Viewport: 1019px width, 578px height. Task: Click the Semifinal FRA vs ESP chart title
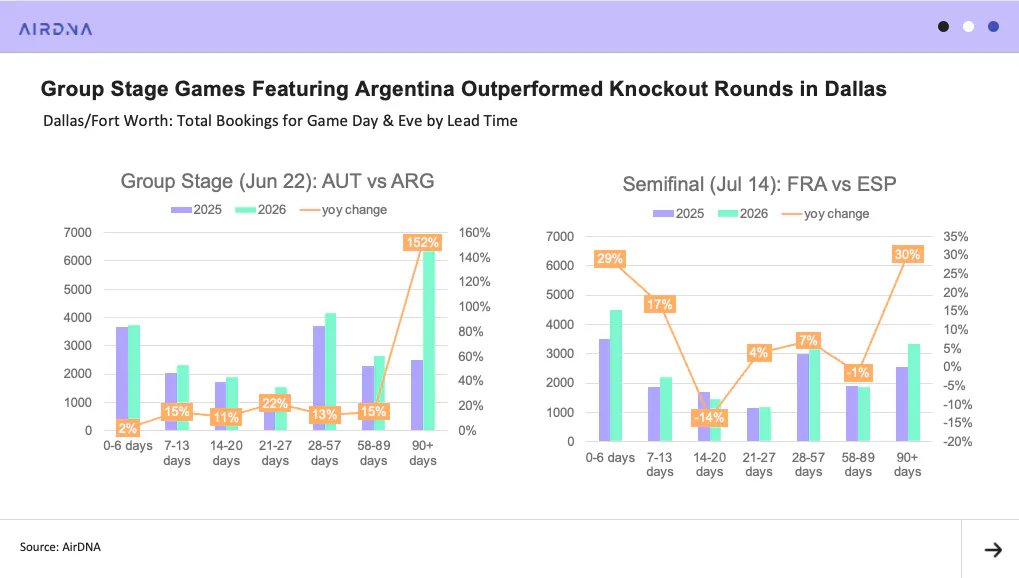coord(759,184)
